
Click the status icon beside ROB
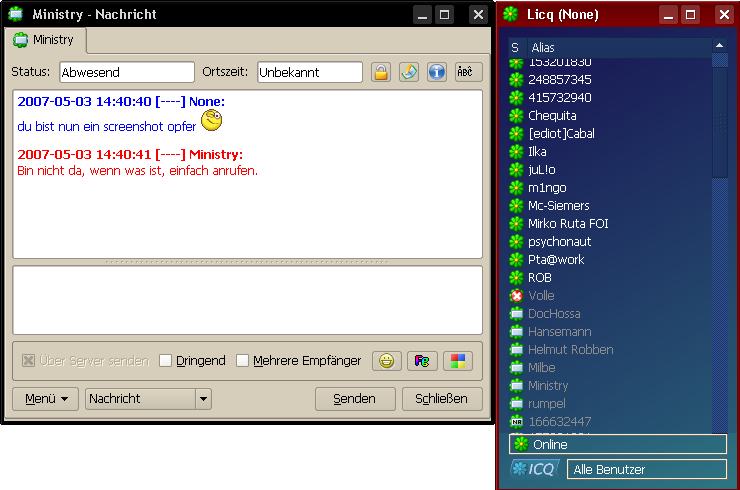[x=516, y=278]
